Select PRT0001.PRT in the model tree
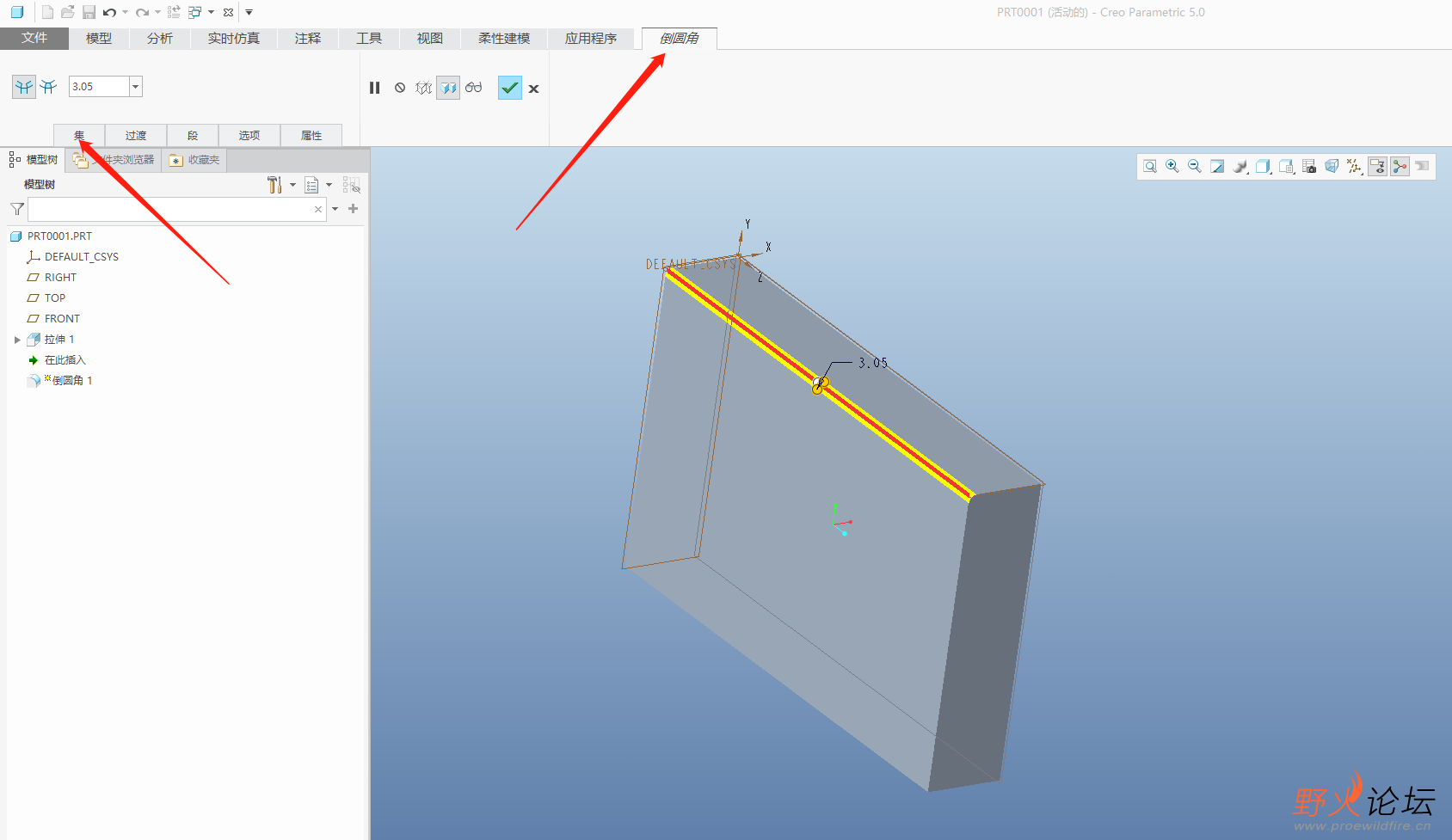This screenshot has width=1452, height=840. 59,236
